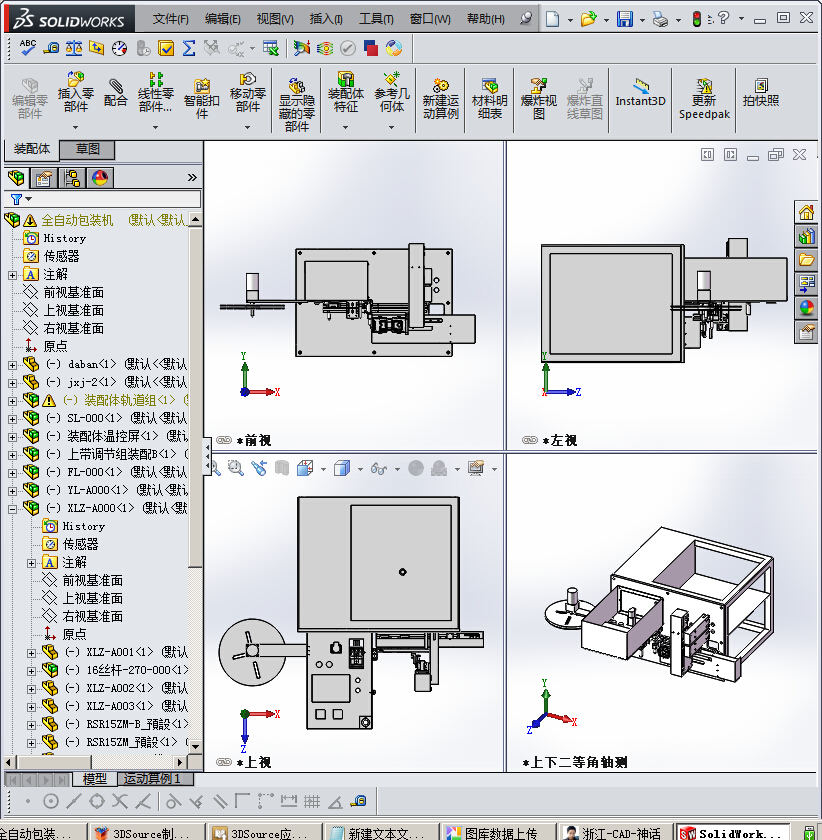Click the Measure tool icon
The width and height of the screenshot is (822, 840).
tap(51, 48)
